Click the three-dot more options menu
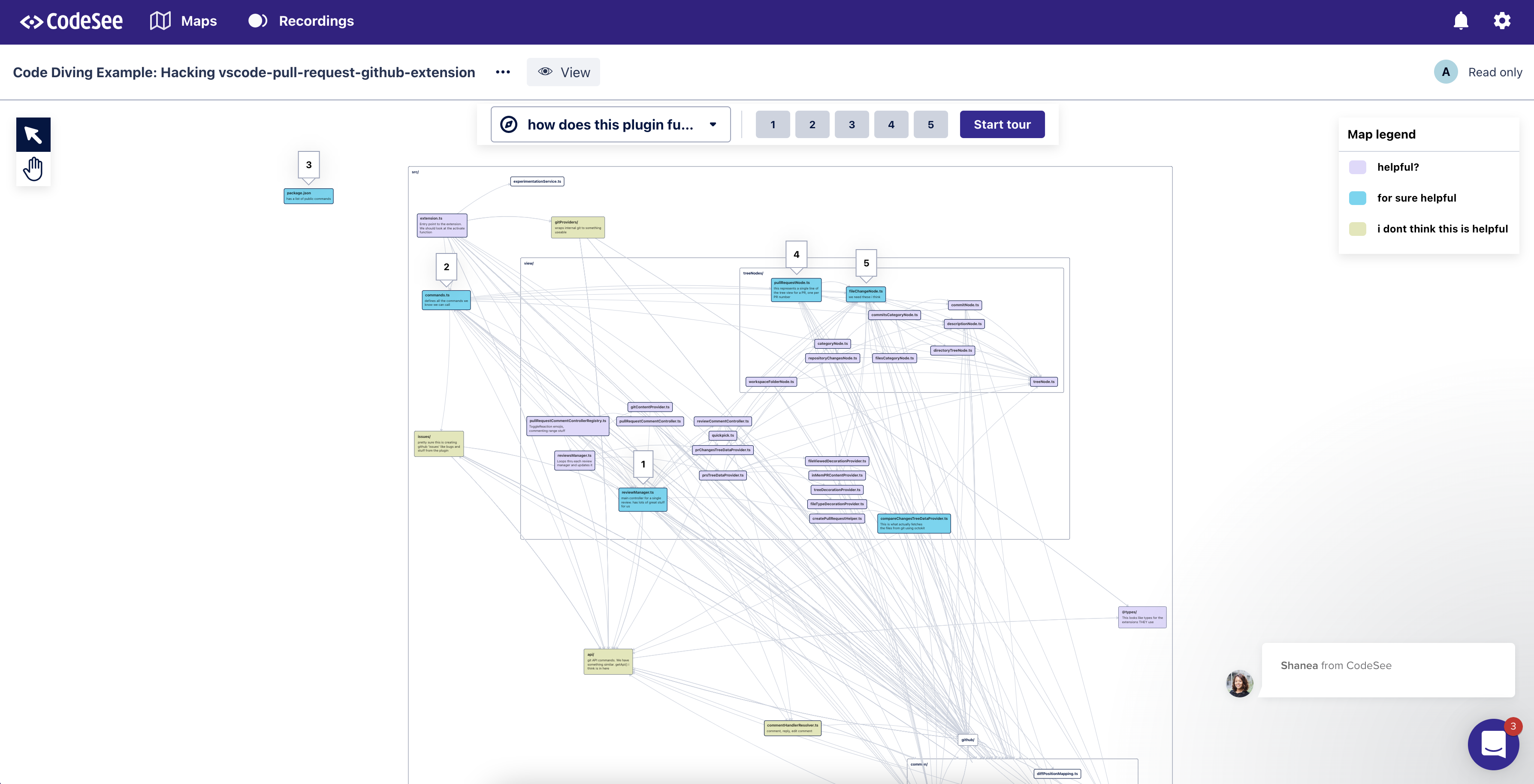This screenshot has width=1534, height=784. 503,72
